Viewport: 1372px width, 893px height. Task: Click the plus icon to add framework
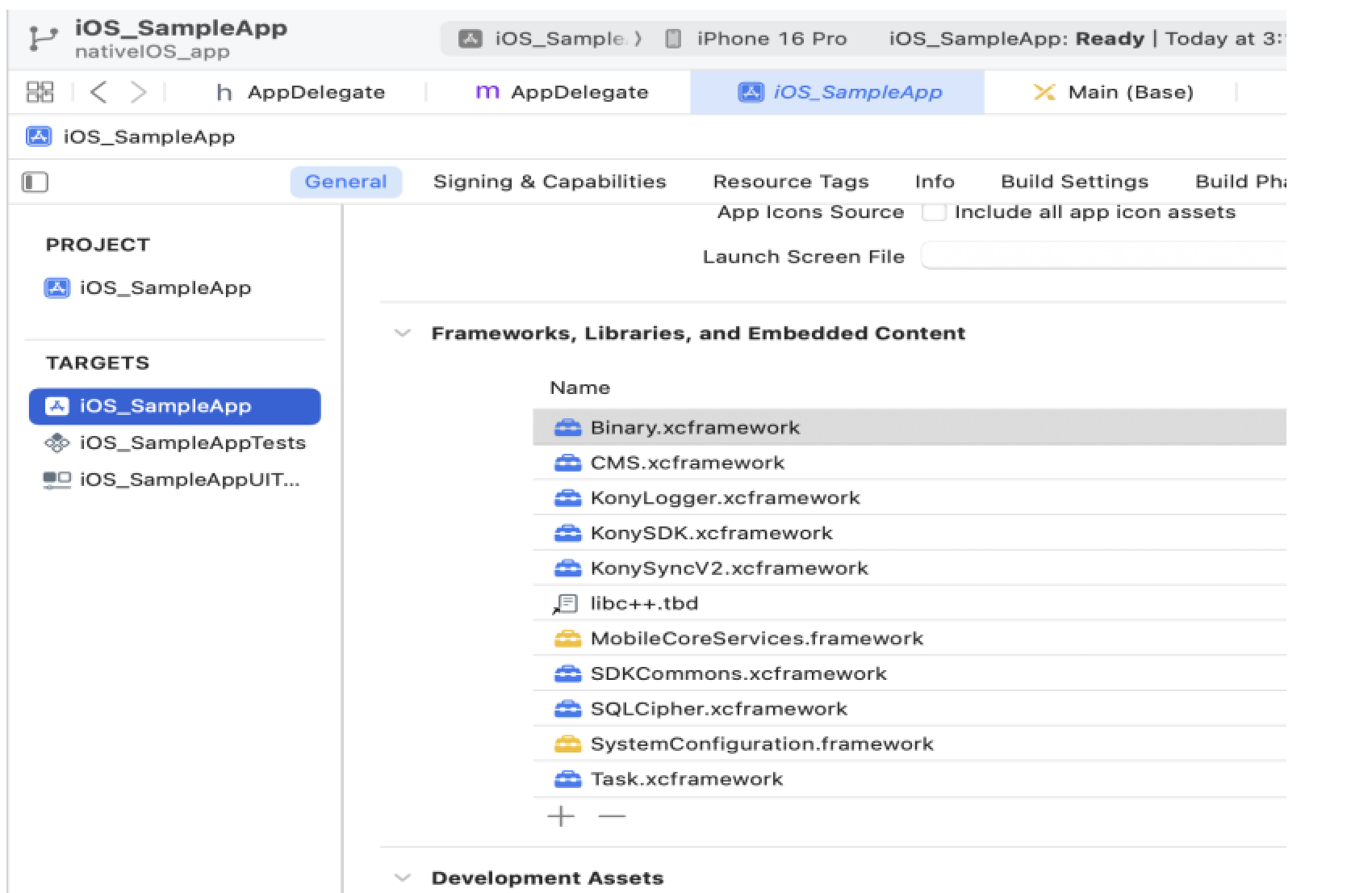(561, 816)
